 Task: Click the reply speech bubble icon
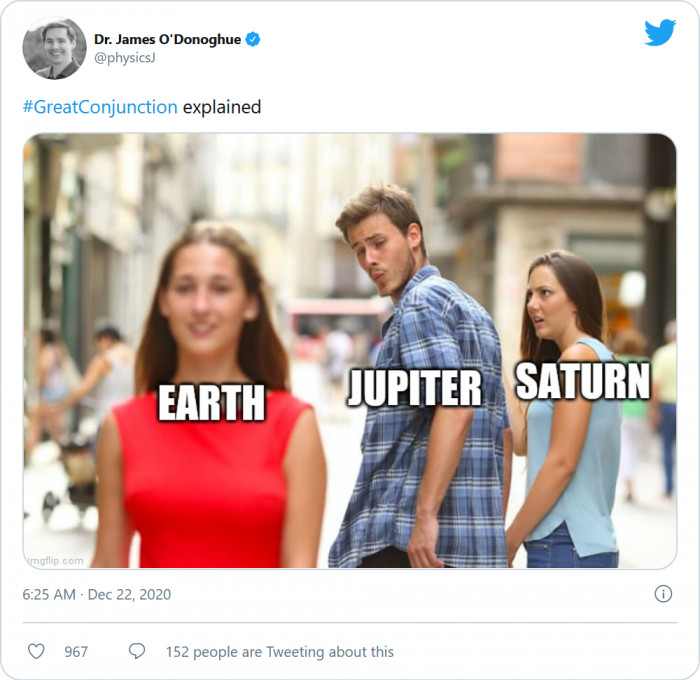[x=137, y=651]
